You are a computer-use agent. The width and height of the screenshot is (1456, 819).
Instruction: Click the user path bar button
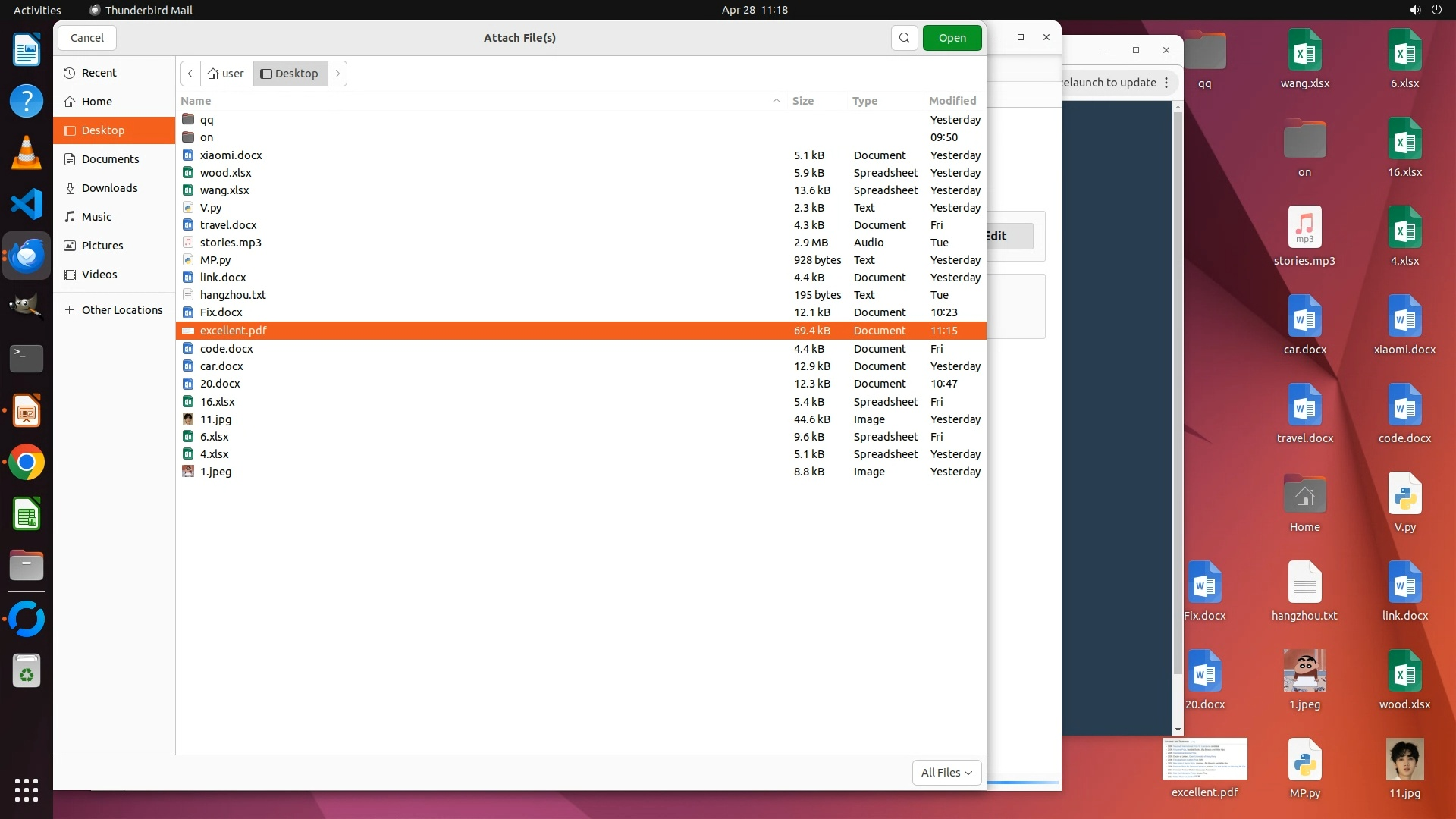[x=226, y=74]
